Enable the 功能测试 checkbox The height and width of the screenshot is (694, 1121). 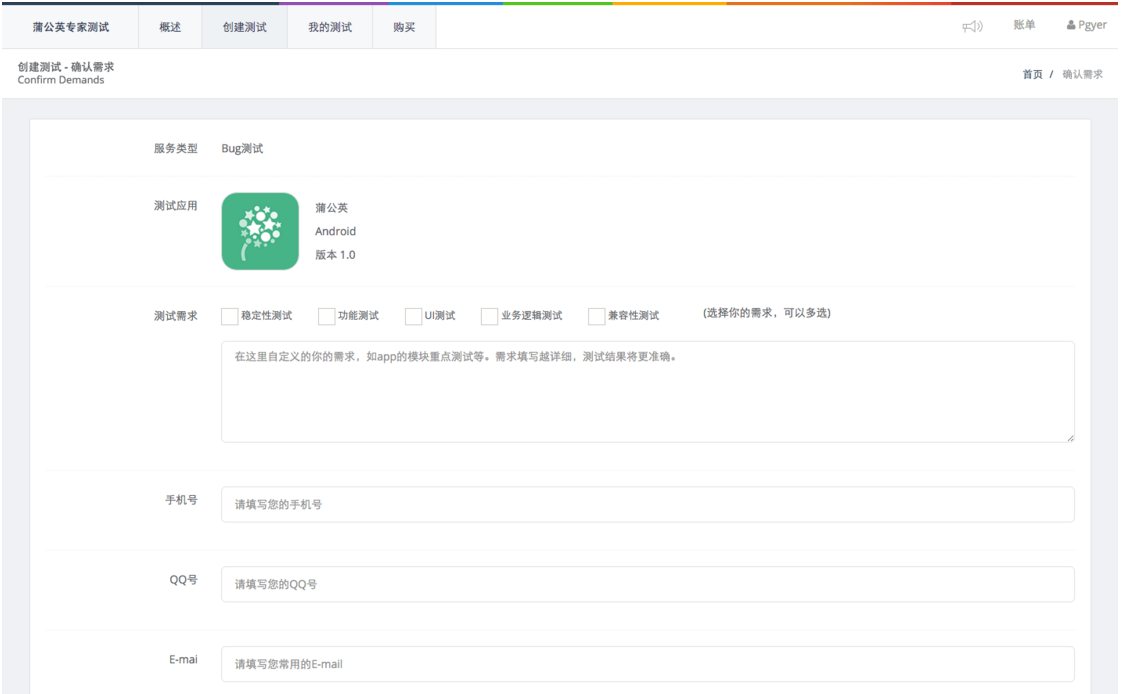(327, 316)
